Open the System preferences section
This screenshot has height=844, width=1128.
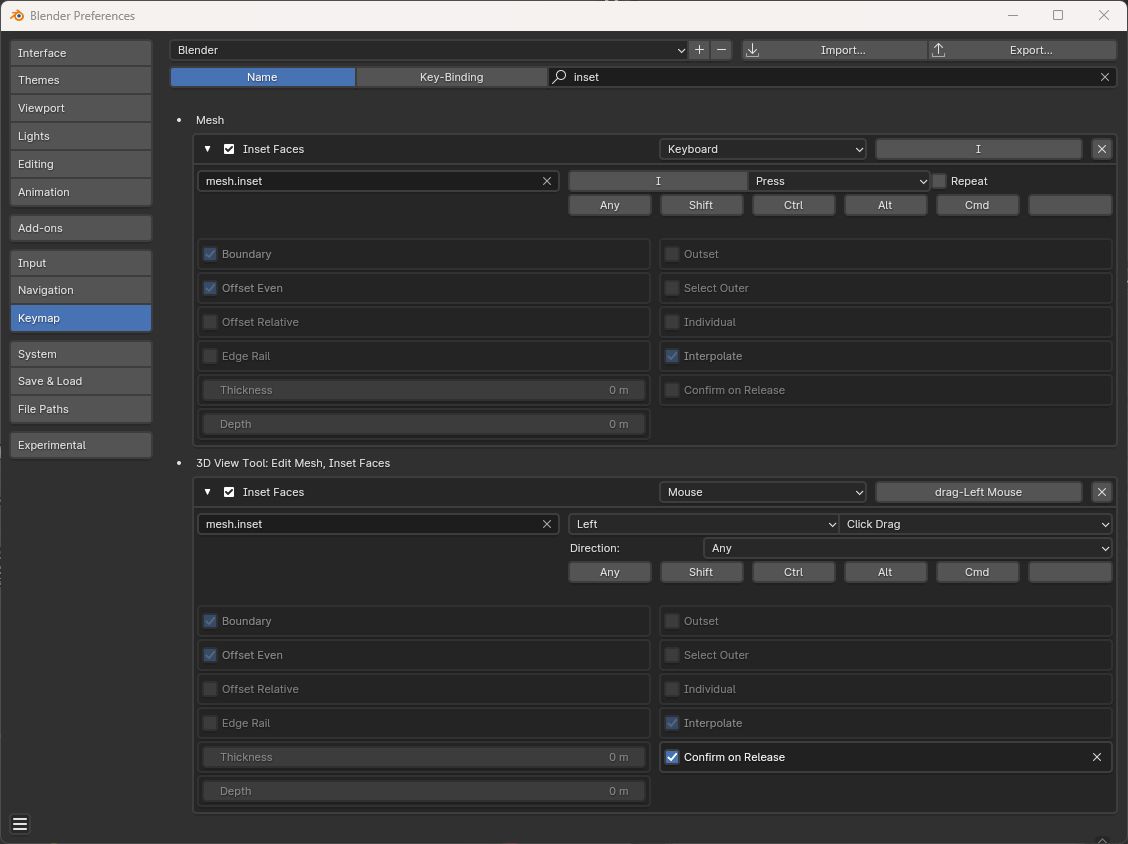point(81,354)
